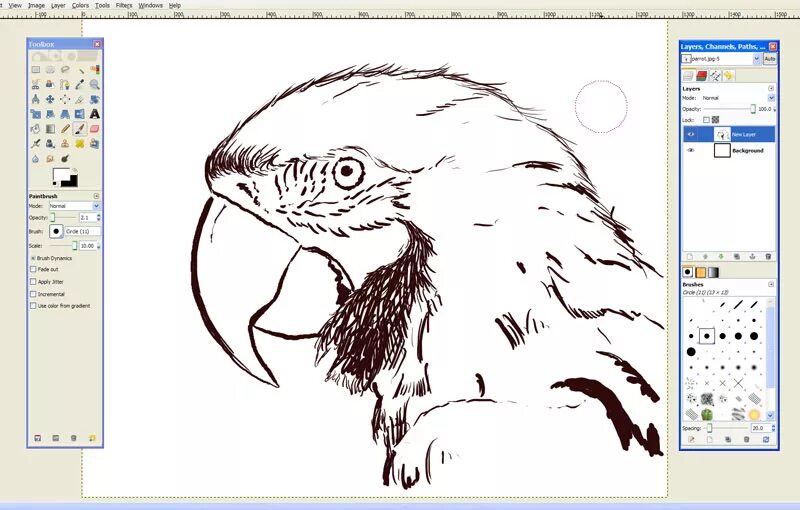Select the Measure tool
Screen dimensions: 800x510
coord(35,99)
